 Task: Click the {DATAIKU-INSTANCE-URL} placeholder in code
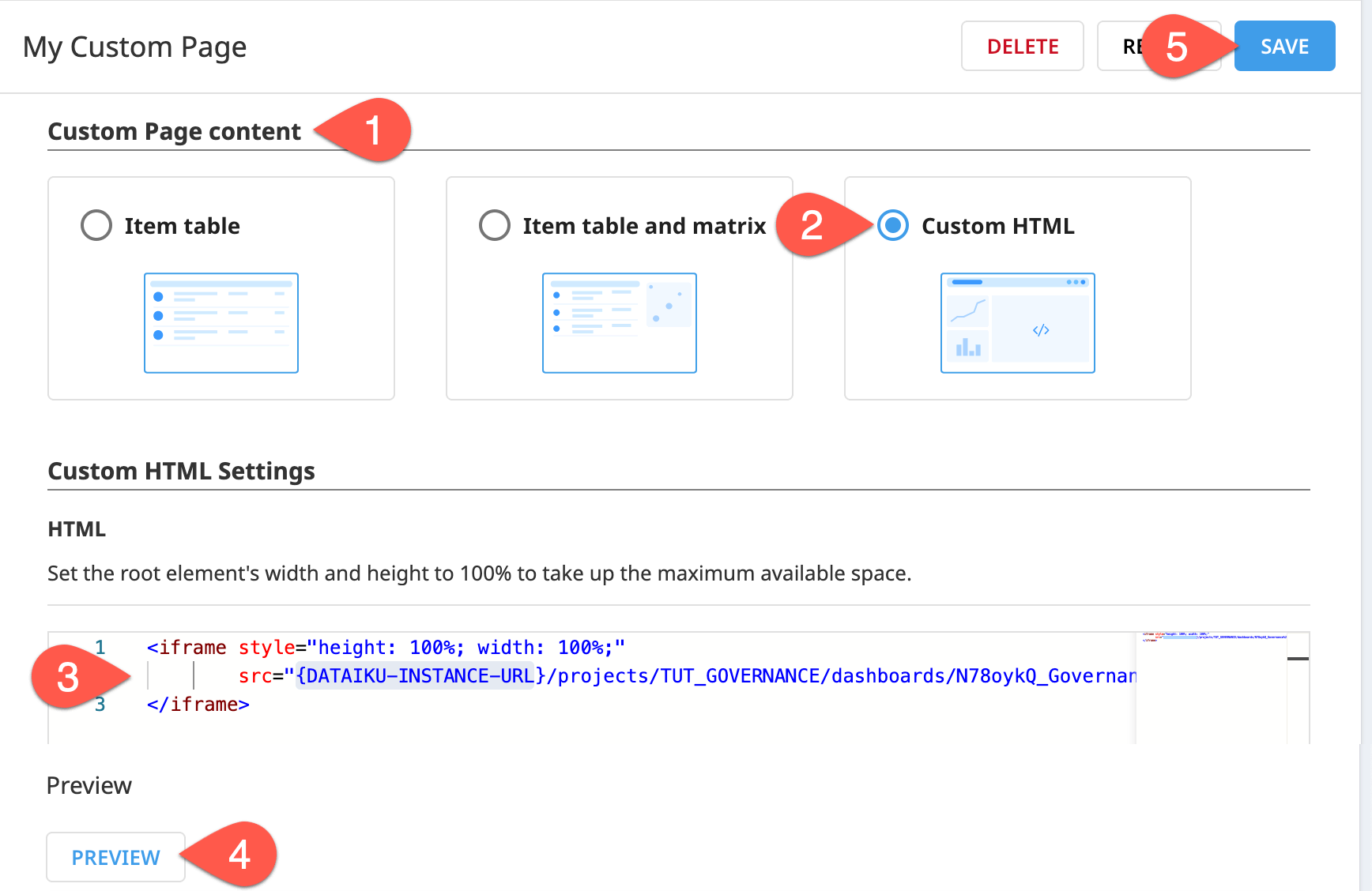coord(420,676)
